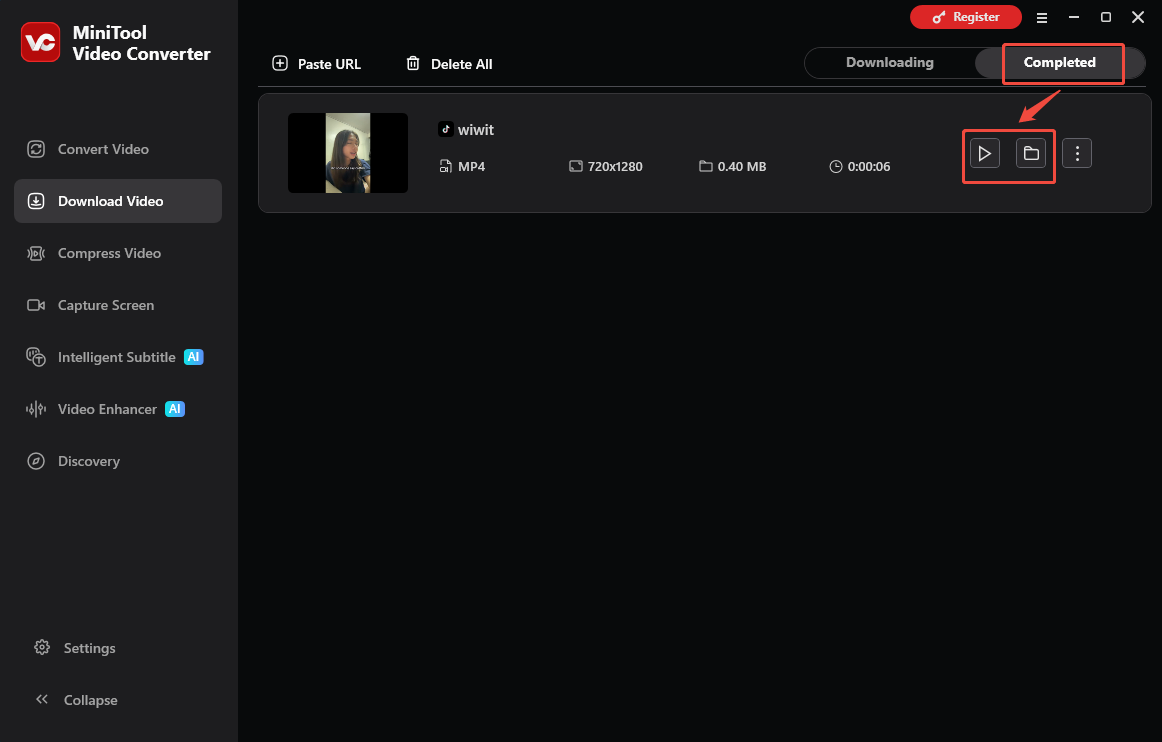Play the downloaded wiwit video

(x=985, y=153)
